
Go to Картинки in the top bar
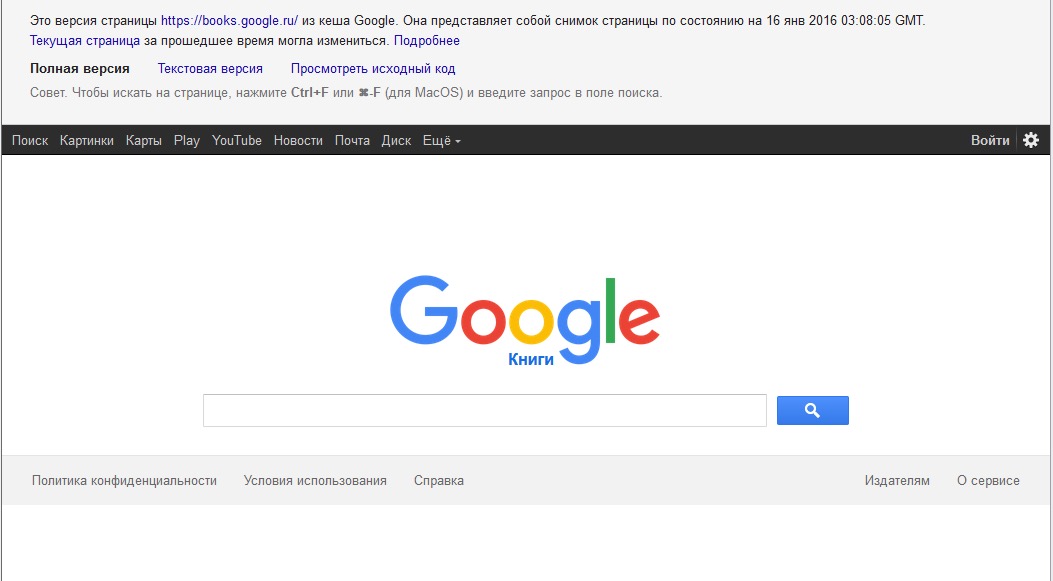[87, 140]
